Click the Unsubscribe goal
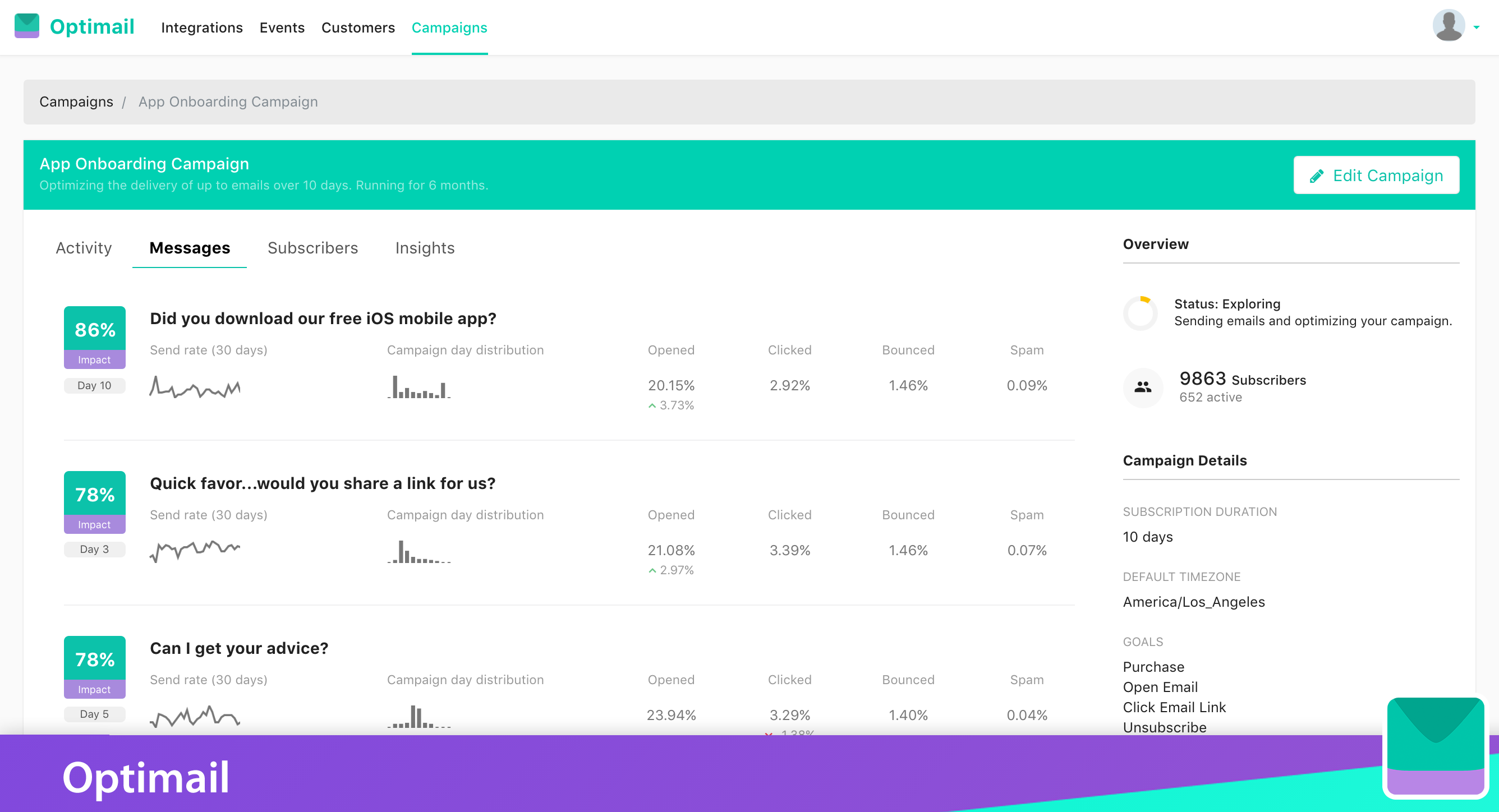This screenshot has height=812, width=1499. (1165, 727)
